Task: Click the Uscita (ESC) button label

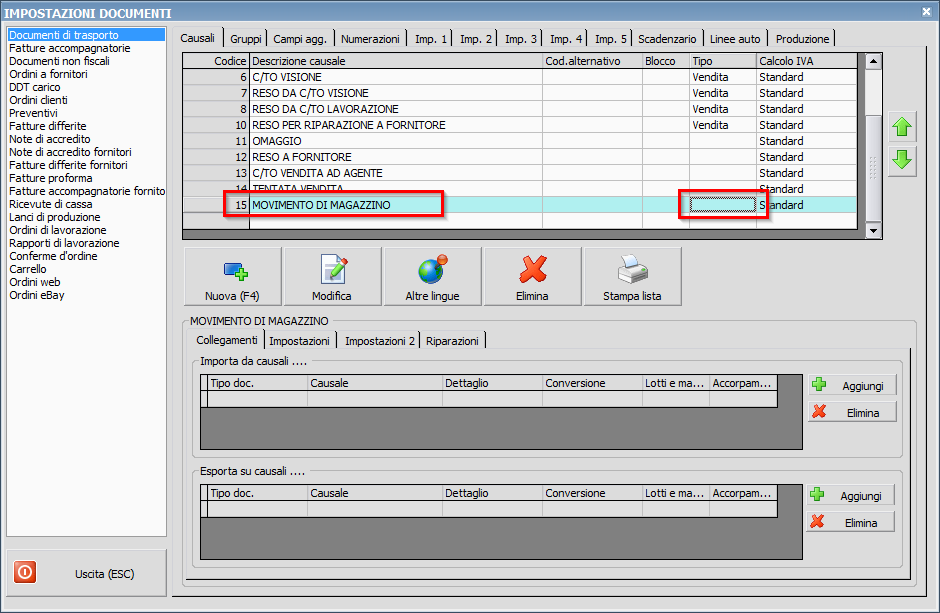Action: pyautogui.click(x=104, y=574)
